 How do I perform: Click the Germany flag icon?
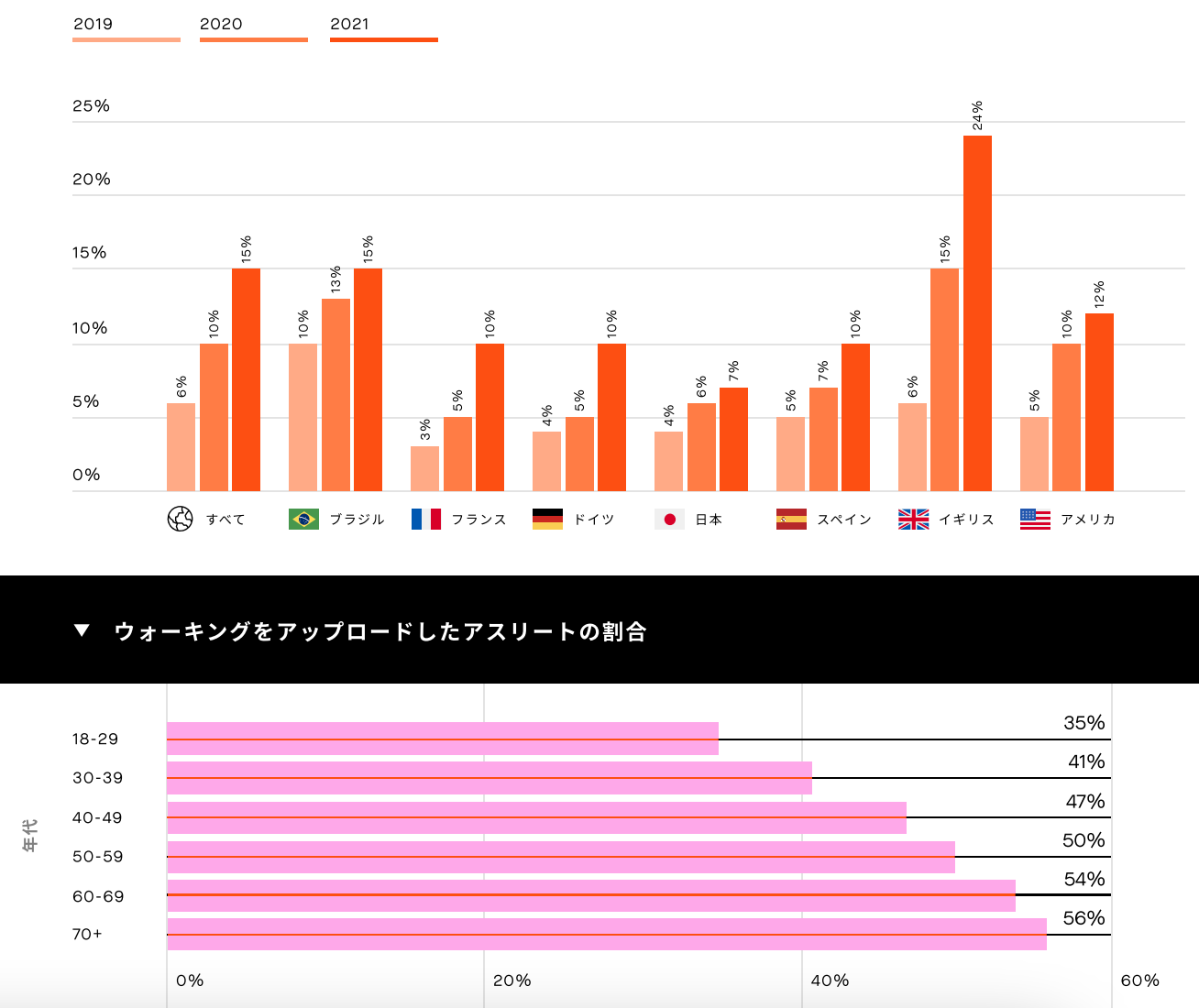click(547, 520)
